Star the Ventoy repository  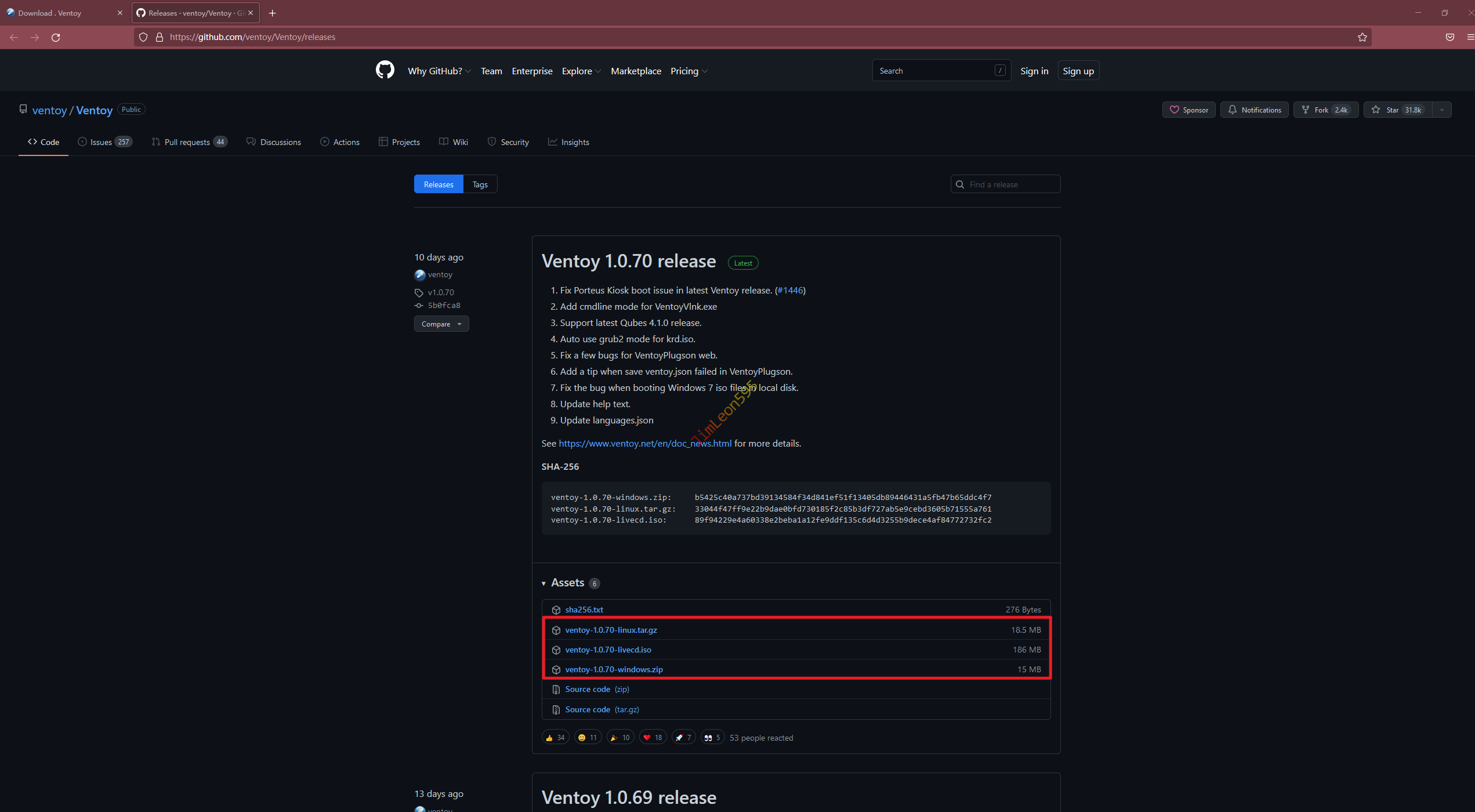(x=1397, y=110)
